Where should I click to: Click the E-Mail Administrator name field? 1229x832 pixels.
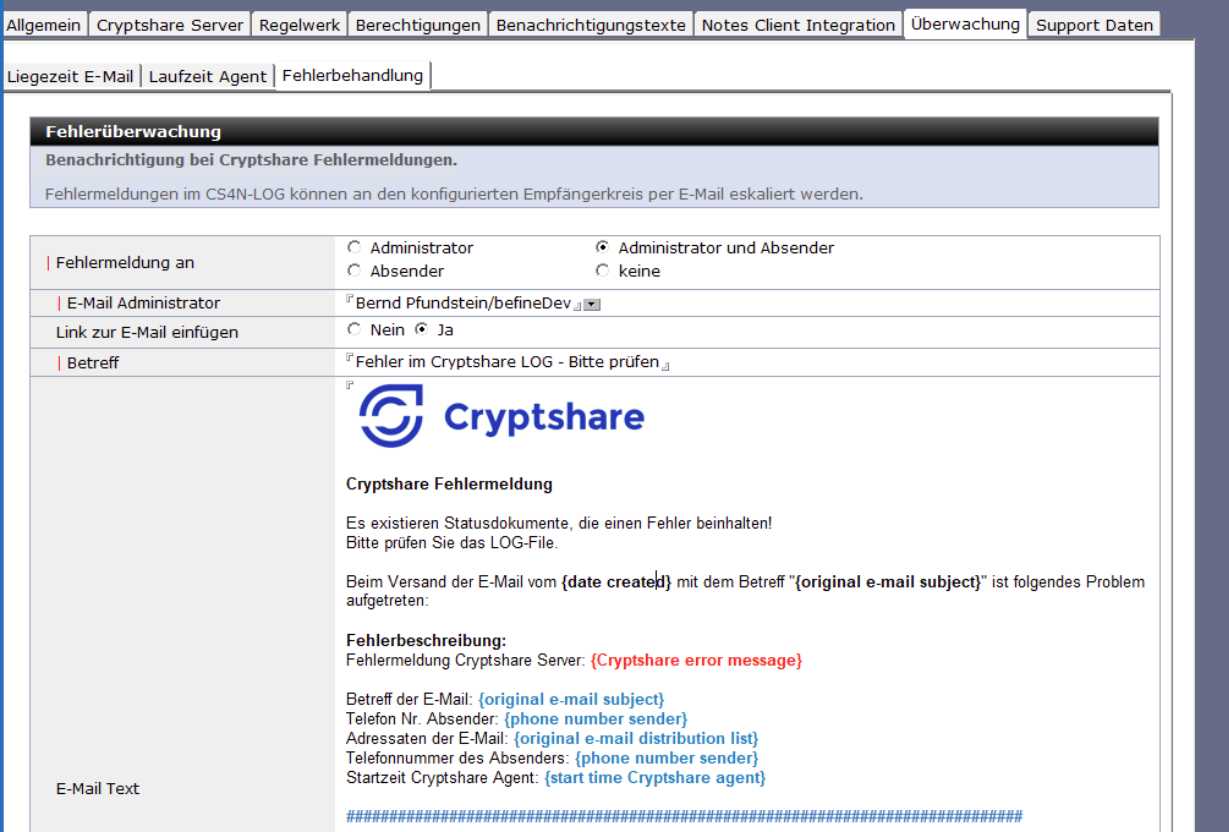(463, 303)
